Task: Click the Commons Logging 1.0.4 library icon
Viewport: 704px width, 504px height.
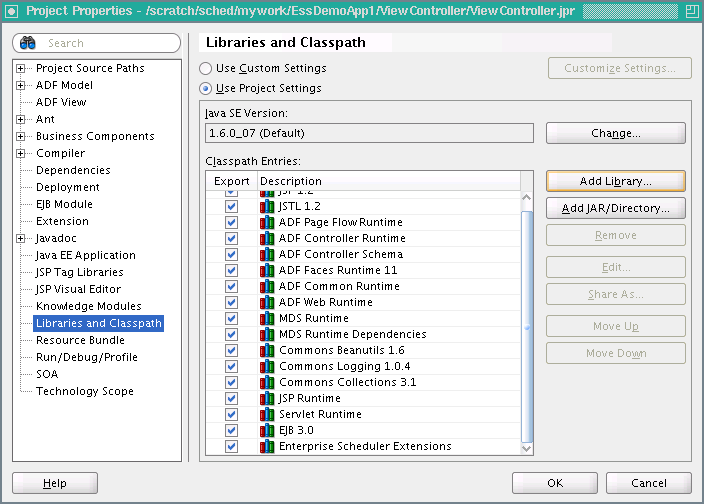Action: [267, 366]
